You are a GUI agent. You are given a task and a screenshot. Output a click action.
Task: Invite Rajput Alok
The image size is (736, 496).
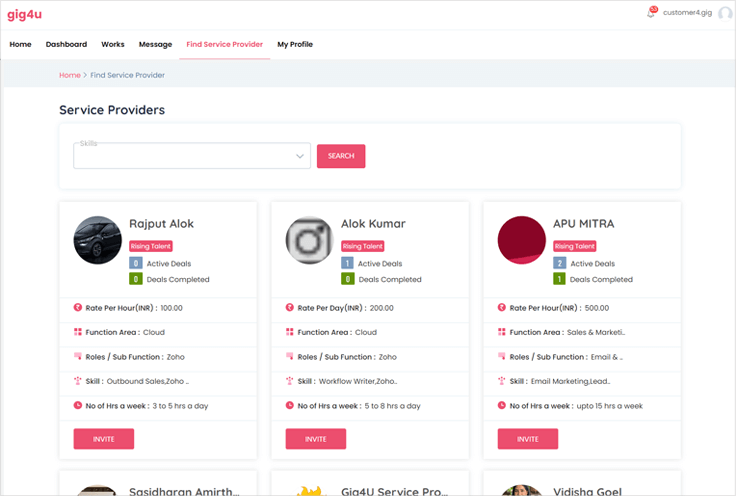point(103,438)
